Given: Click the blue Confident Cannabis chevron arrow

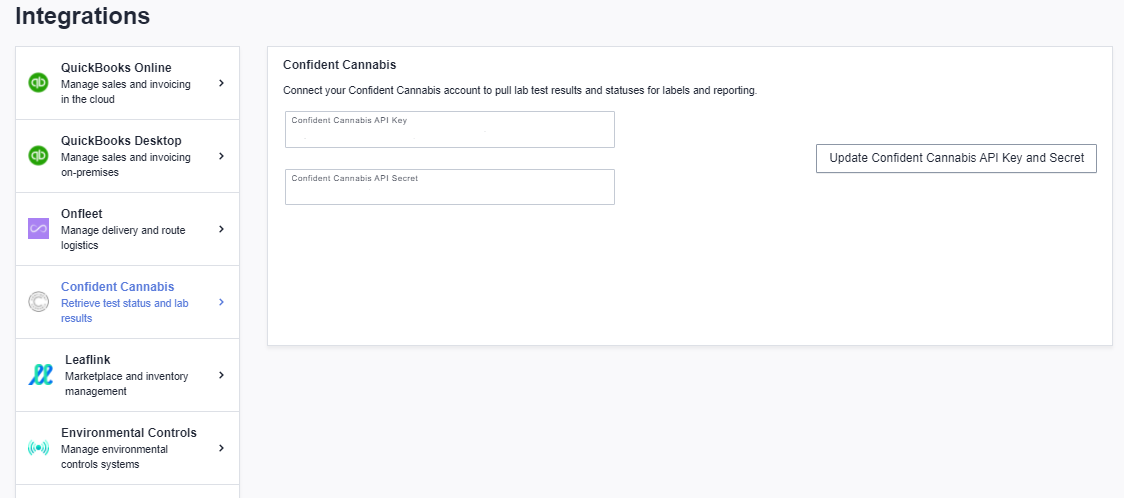Looking at the screenshot, I should point(222,302).
